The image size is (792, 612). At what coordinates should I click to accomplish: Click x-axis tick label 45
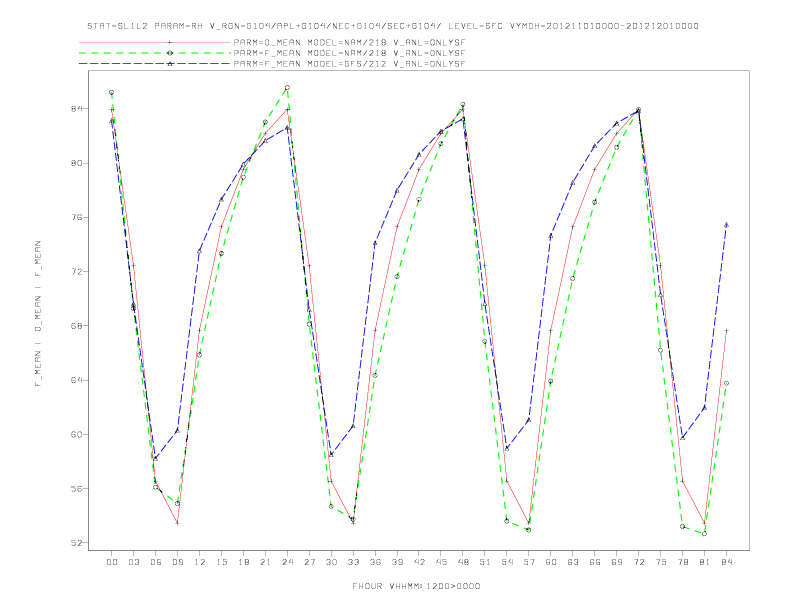[441, 562]
